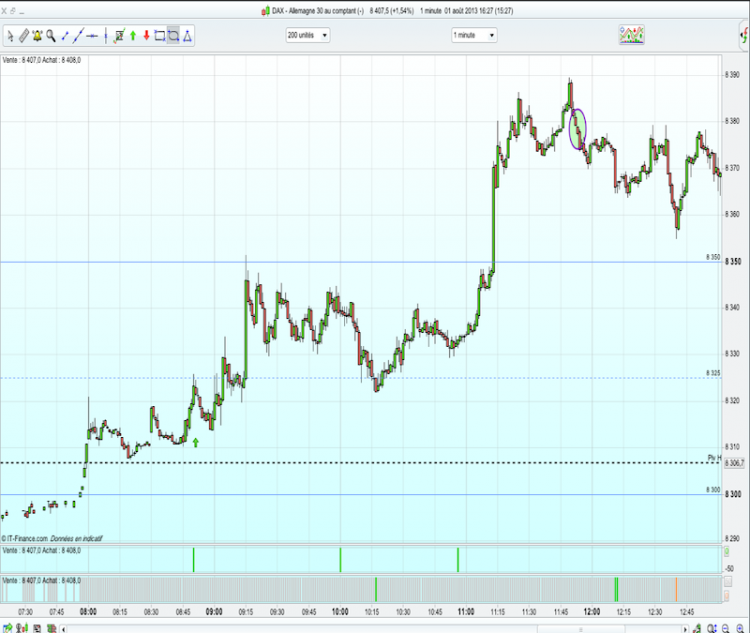Activate the magnifying glass zoom tool

pyautogui.click(x=51, y=35)
